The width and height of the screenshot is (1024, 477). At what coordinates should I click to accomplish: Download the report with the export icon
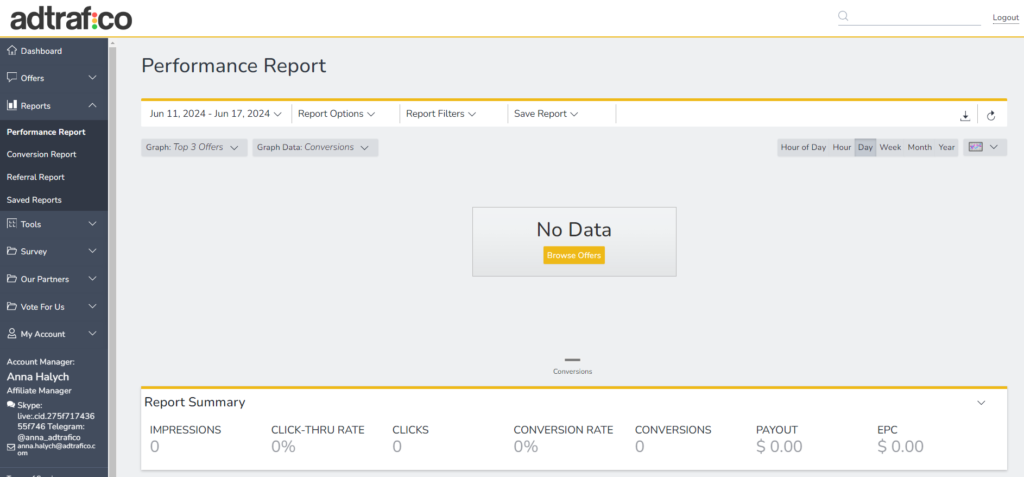965,115
